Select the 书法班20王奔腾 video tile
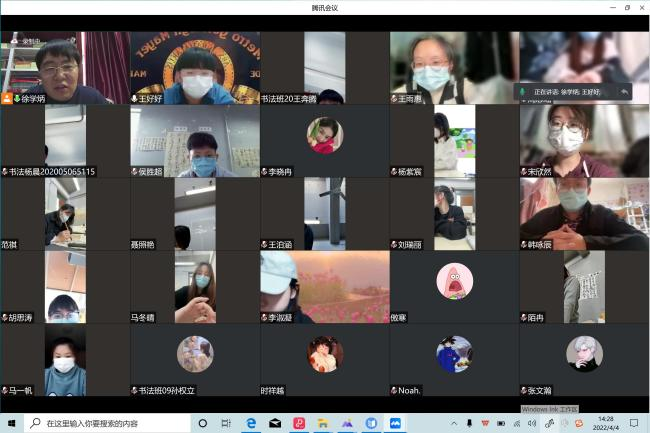Viewport: 650px width, 433px height. 325,68
